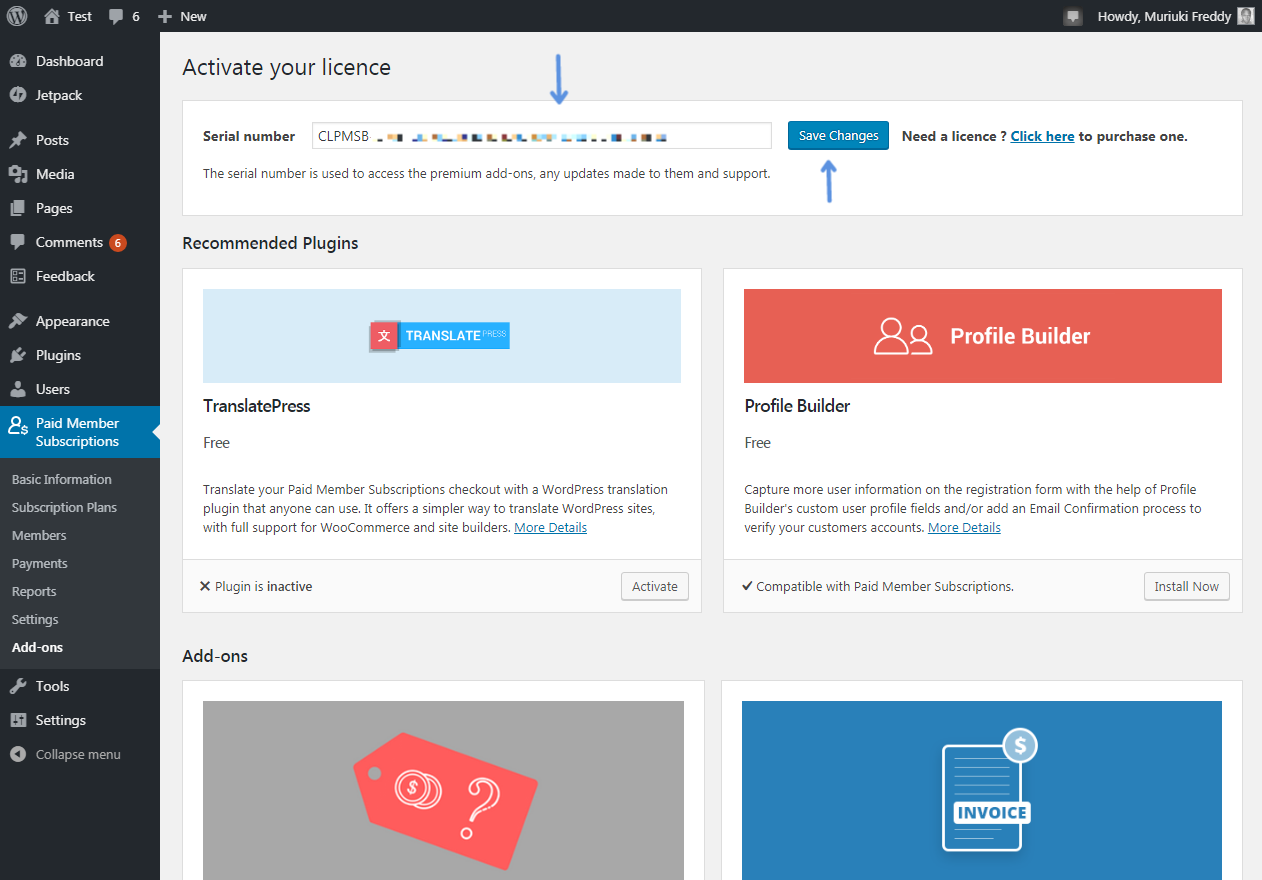
Task: Click the Settings sliders icon in sidebar
Action: coord(18,720)
